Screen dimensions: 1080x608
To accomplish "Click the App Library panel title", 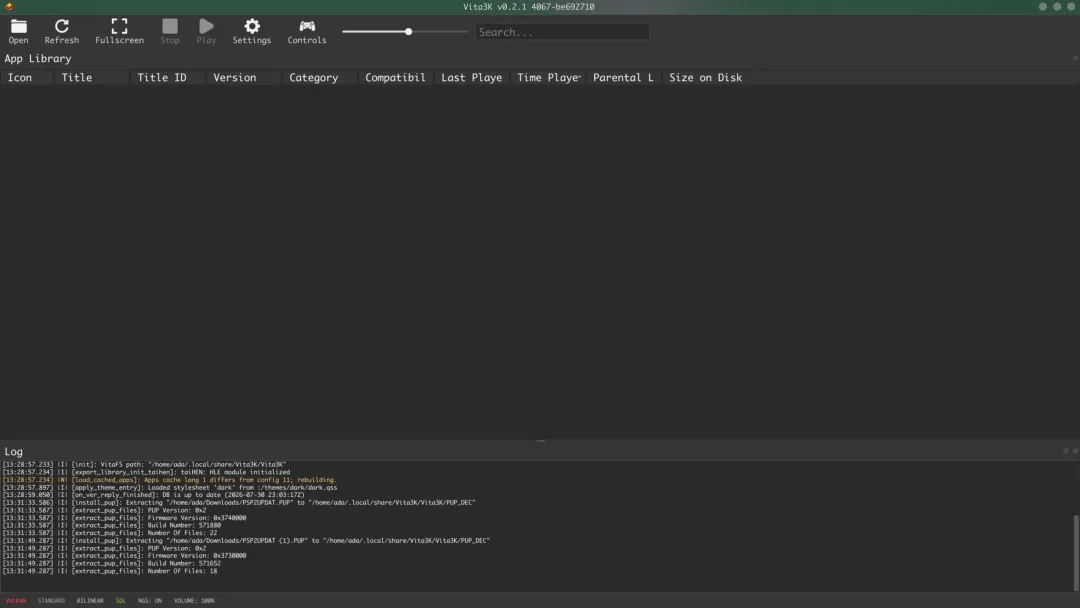I will click(x=38, y=59).
